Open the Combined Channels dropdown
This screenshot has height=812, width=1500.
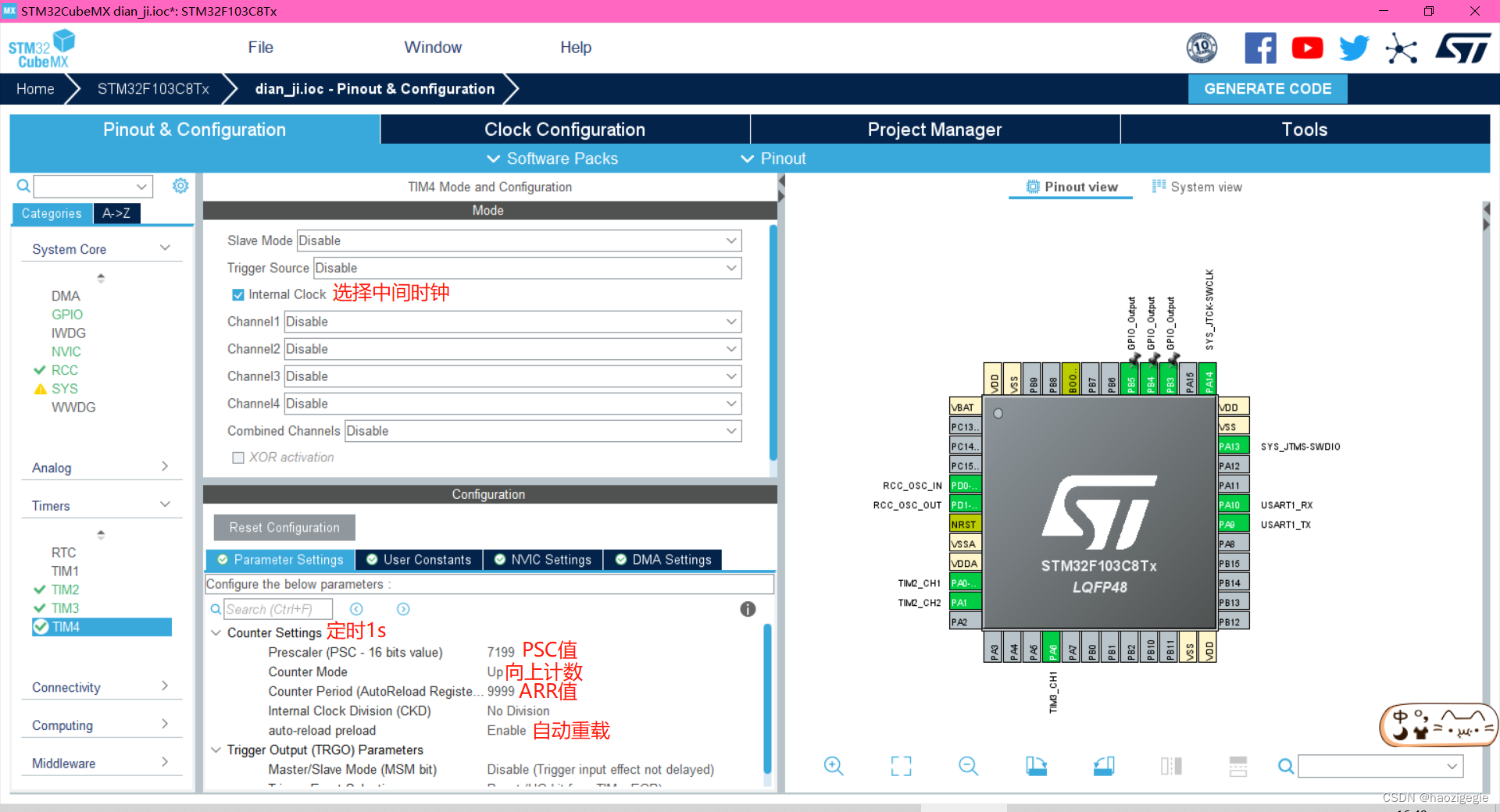543,431
